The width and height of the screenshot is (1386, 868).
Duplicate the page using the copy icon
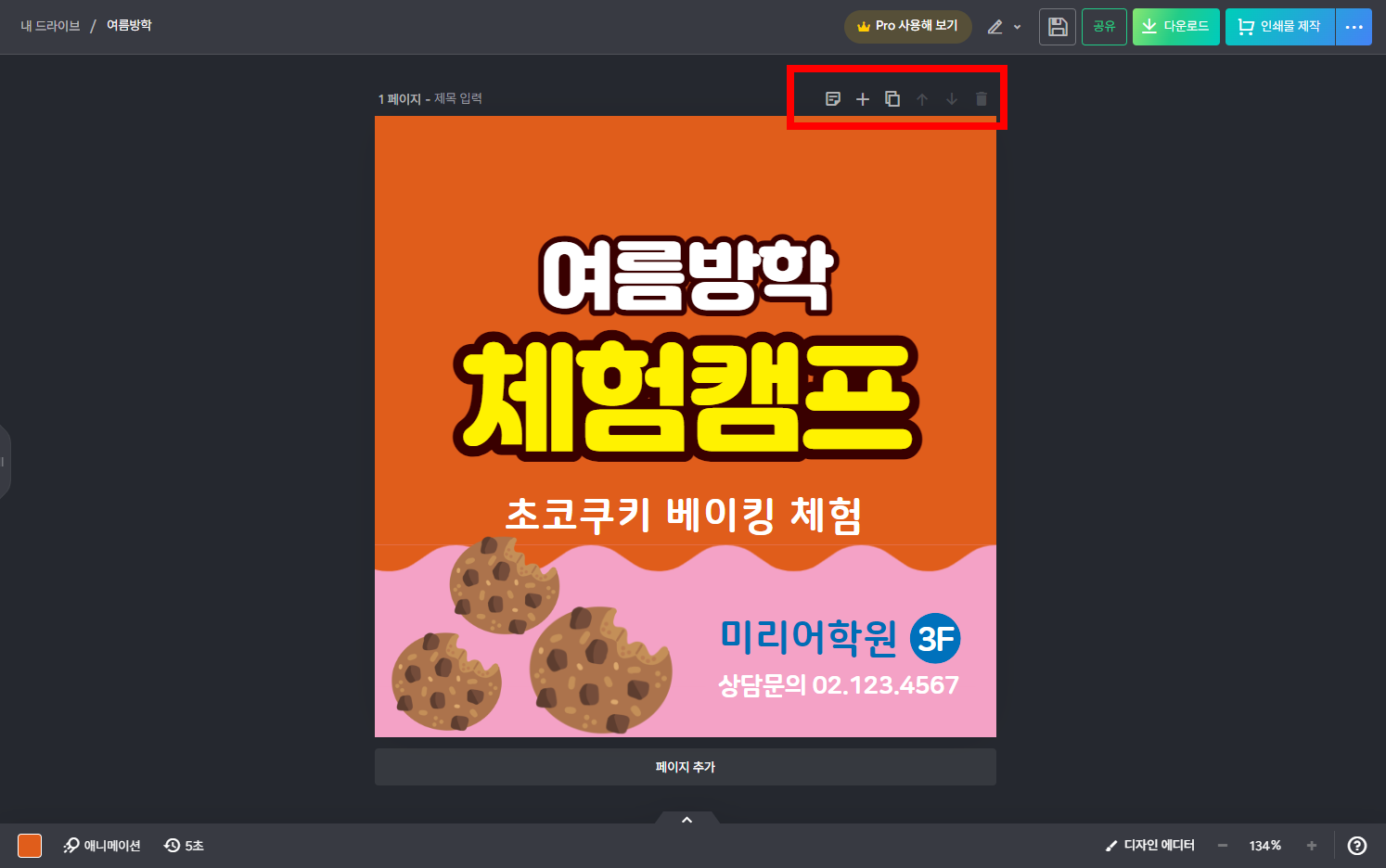(x=892, y=98)
